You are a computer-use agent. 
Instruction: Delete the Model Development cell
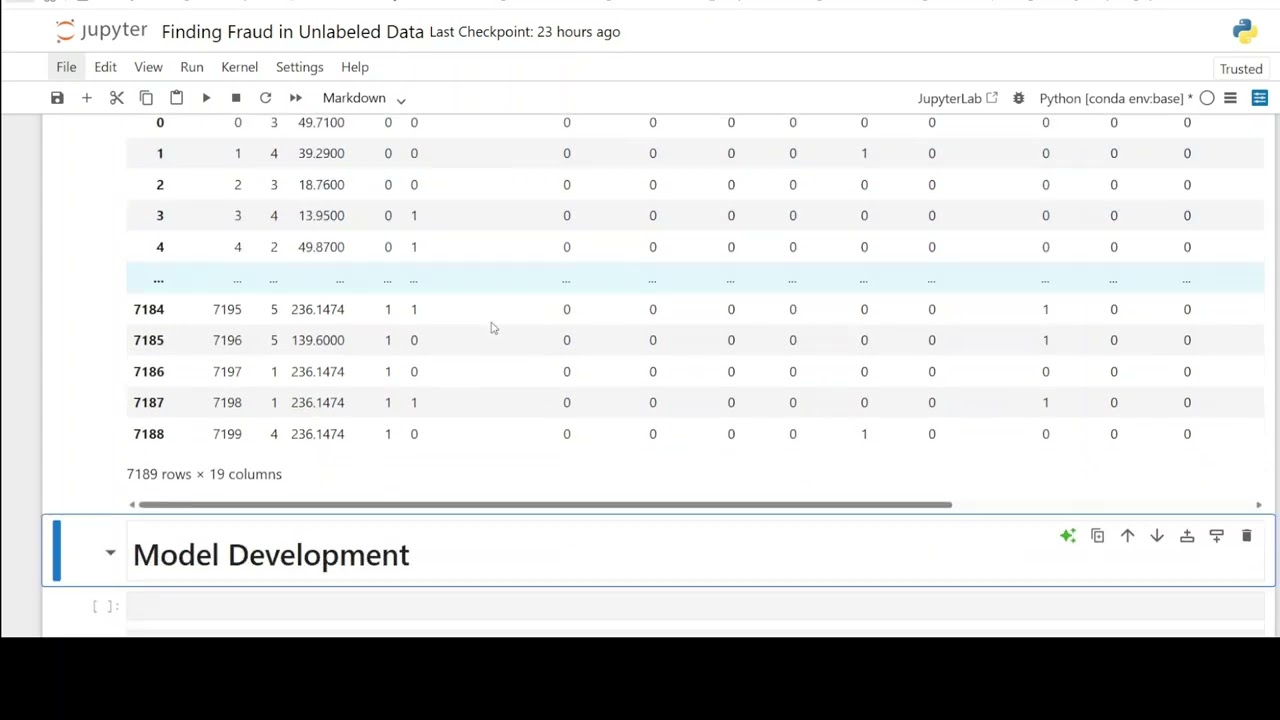(1246, 536)
